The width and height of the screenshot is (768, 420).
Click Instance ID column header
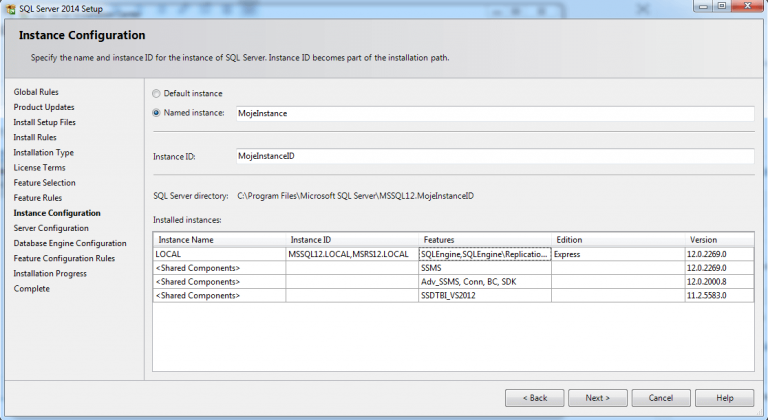[352, 240]
